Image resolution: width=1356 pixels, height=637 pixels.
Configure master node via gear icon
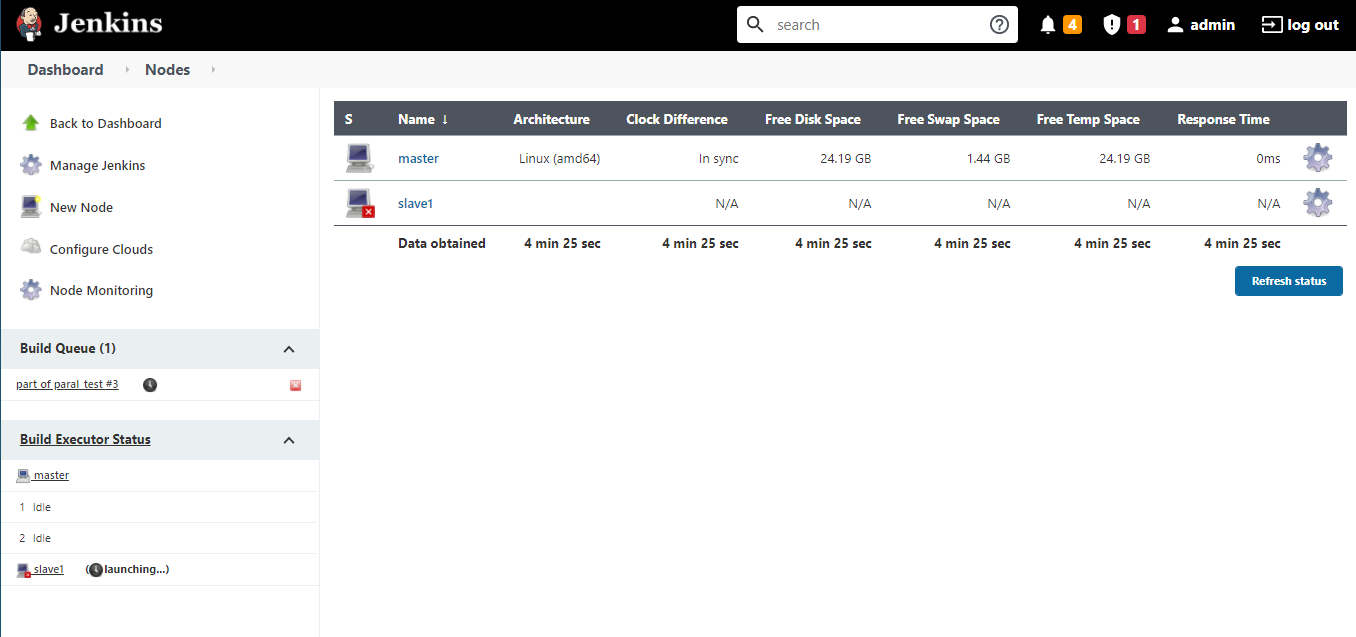(1318, 158)
